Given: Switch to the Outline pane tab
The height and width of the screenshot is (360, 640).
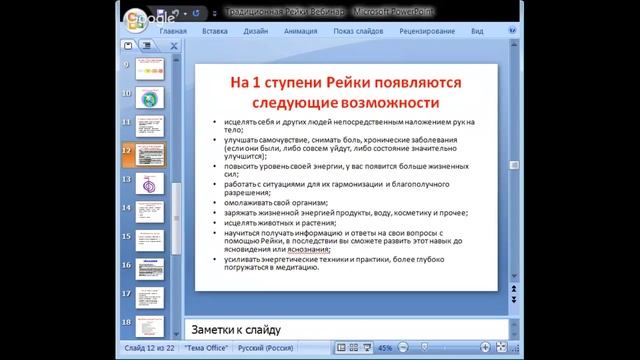Looking at the screenshot, I should pyautogui.click(x=147, y=45).
